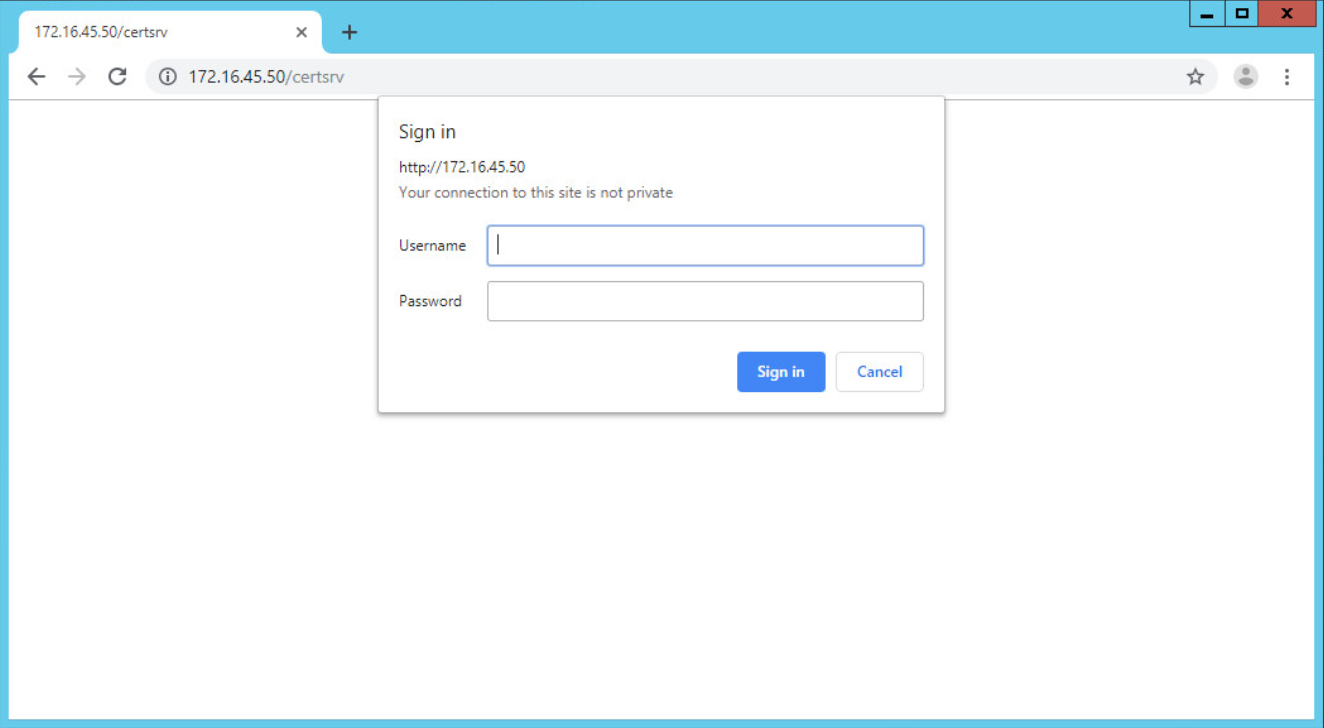Click the back navigation arrow
The width and height of the screenshot is (1324, 728).
(x=36, y=76)
